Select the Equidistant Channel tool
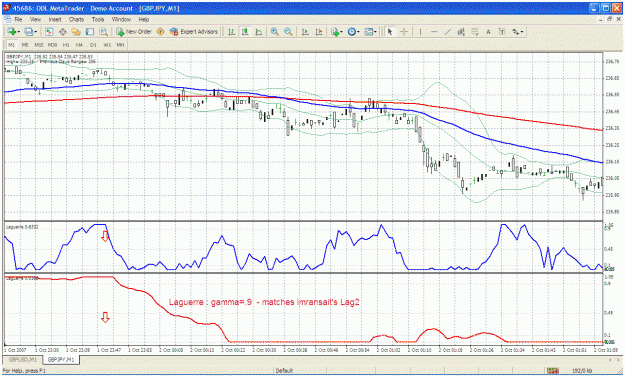Viewport: 625px width, 377px height. (462, 32)
